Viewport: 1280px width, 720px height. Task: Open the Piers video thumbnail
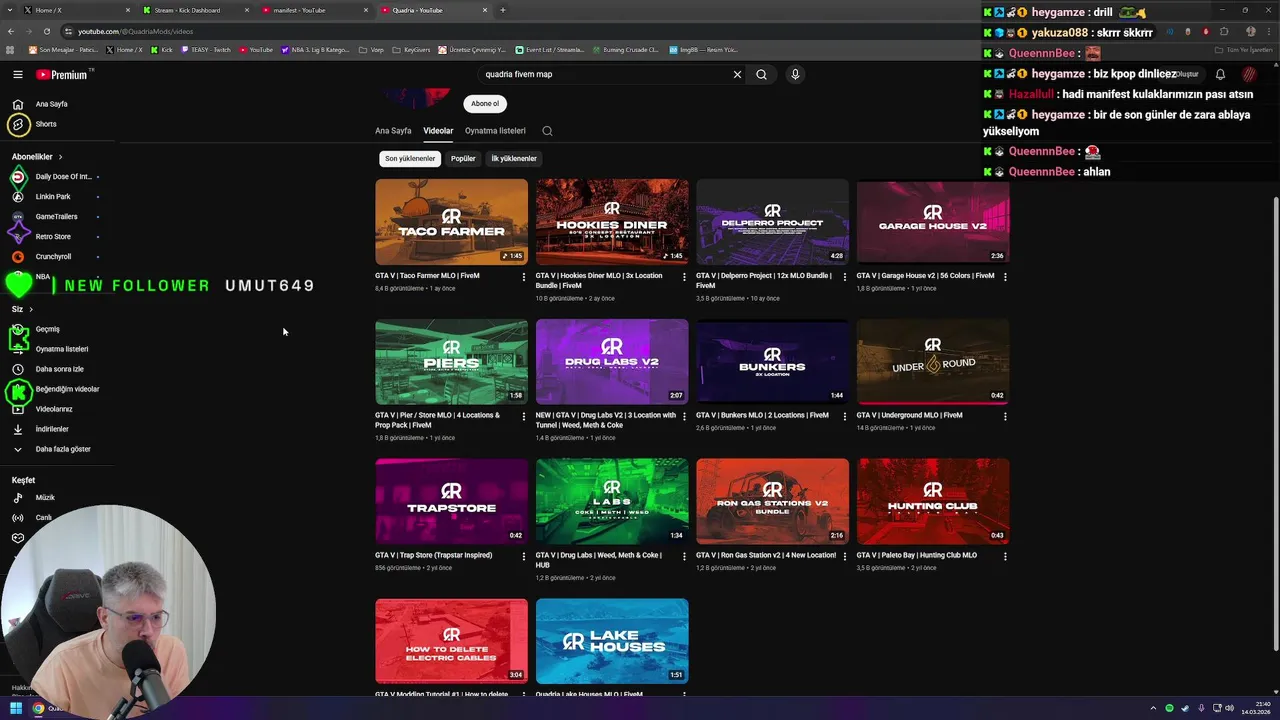451,362
